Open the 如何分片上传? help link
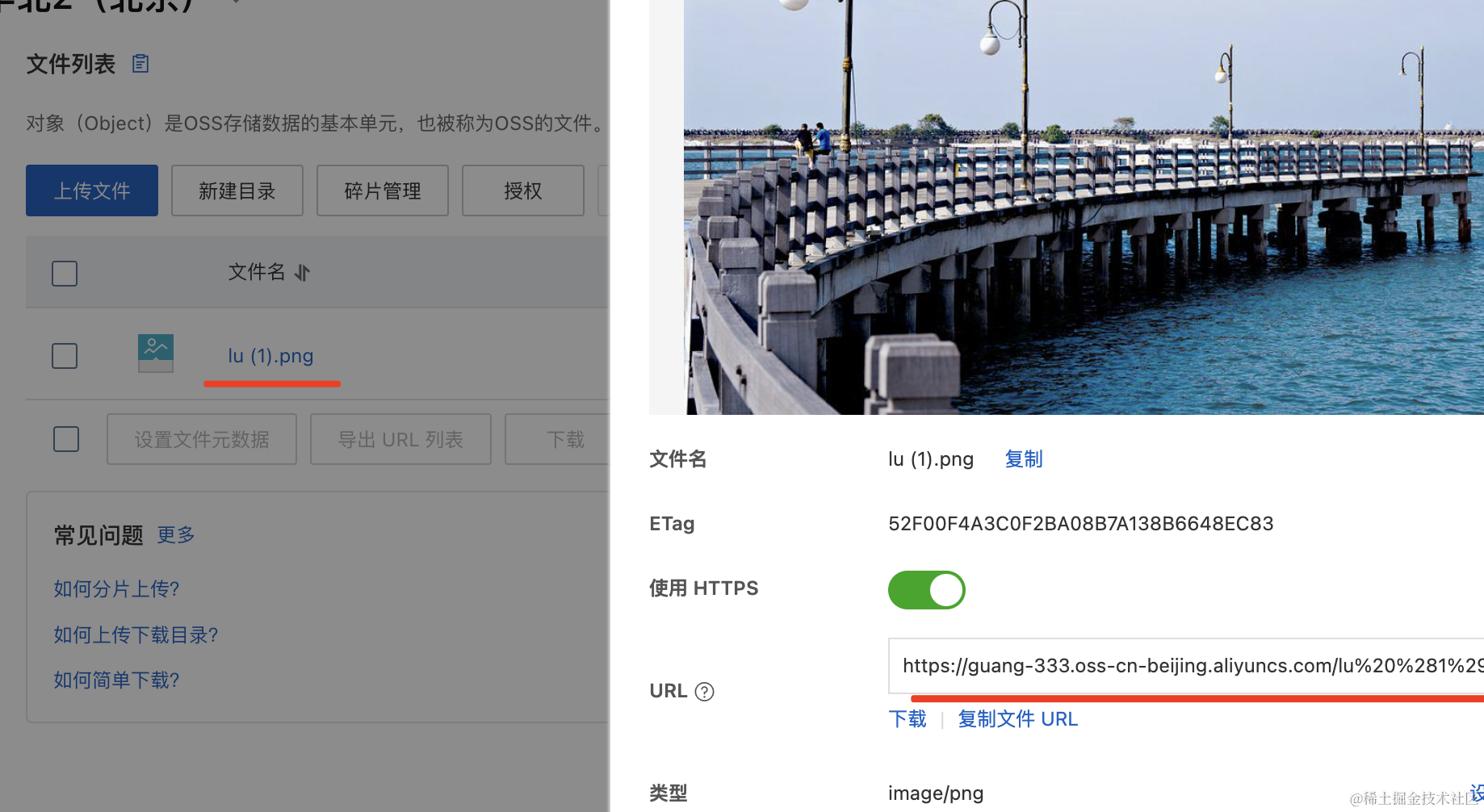Viewport: 1484px width, 812px height. tap(116, 589)
